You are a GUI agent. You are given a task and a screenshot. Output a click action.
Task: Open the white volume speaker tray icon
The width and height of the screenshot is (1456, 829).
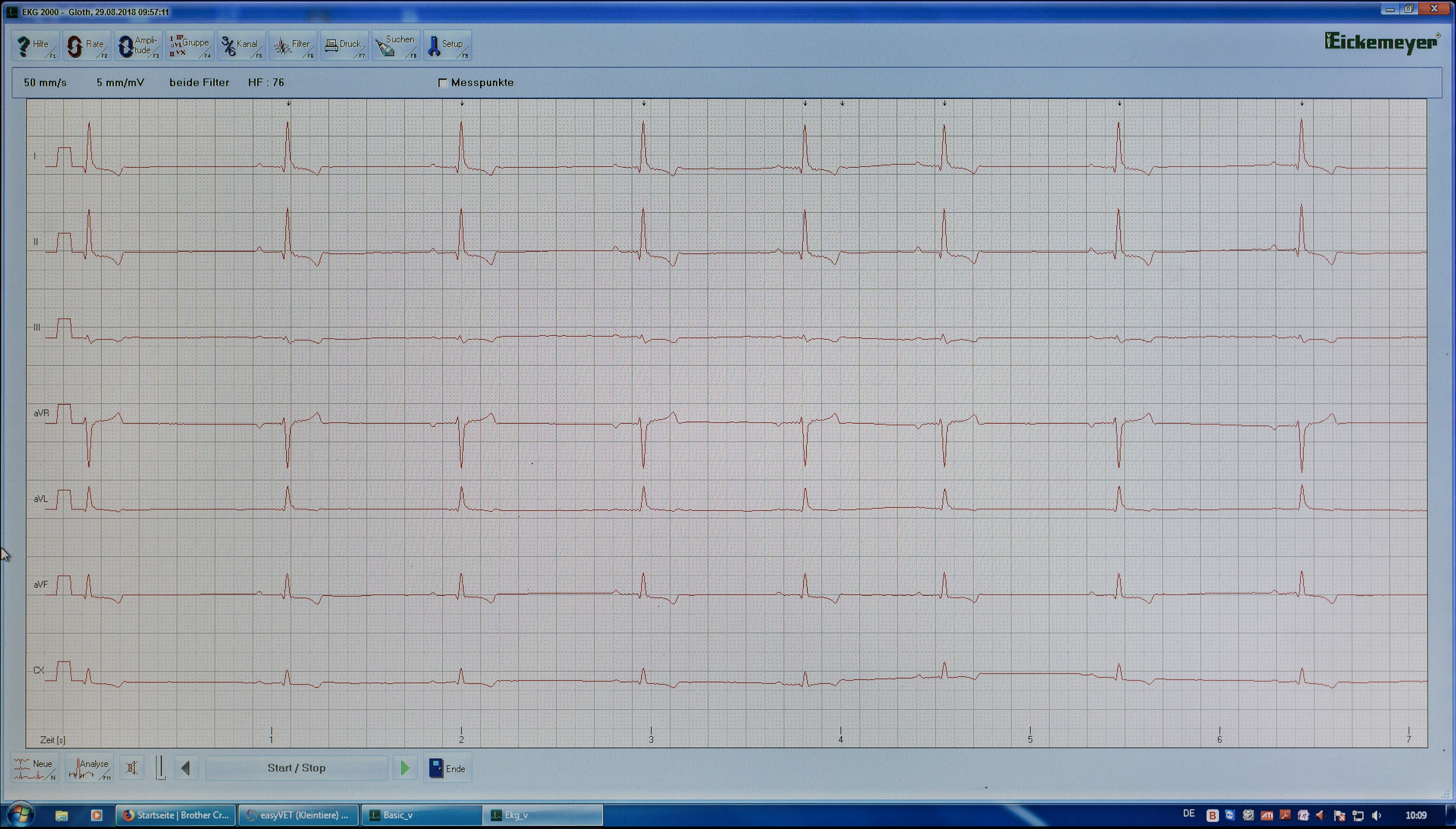[x=1376, y=816]
